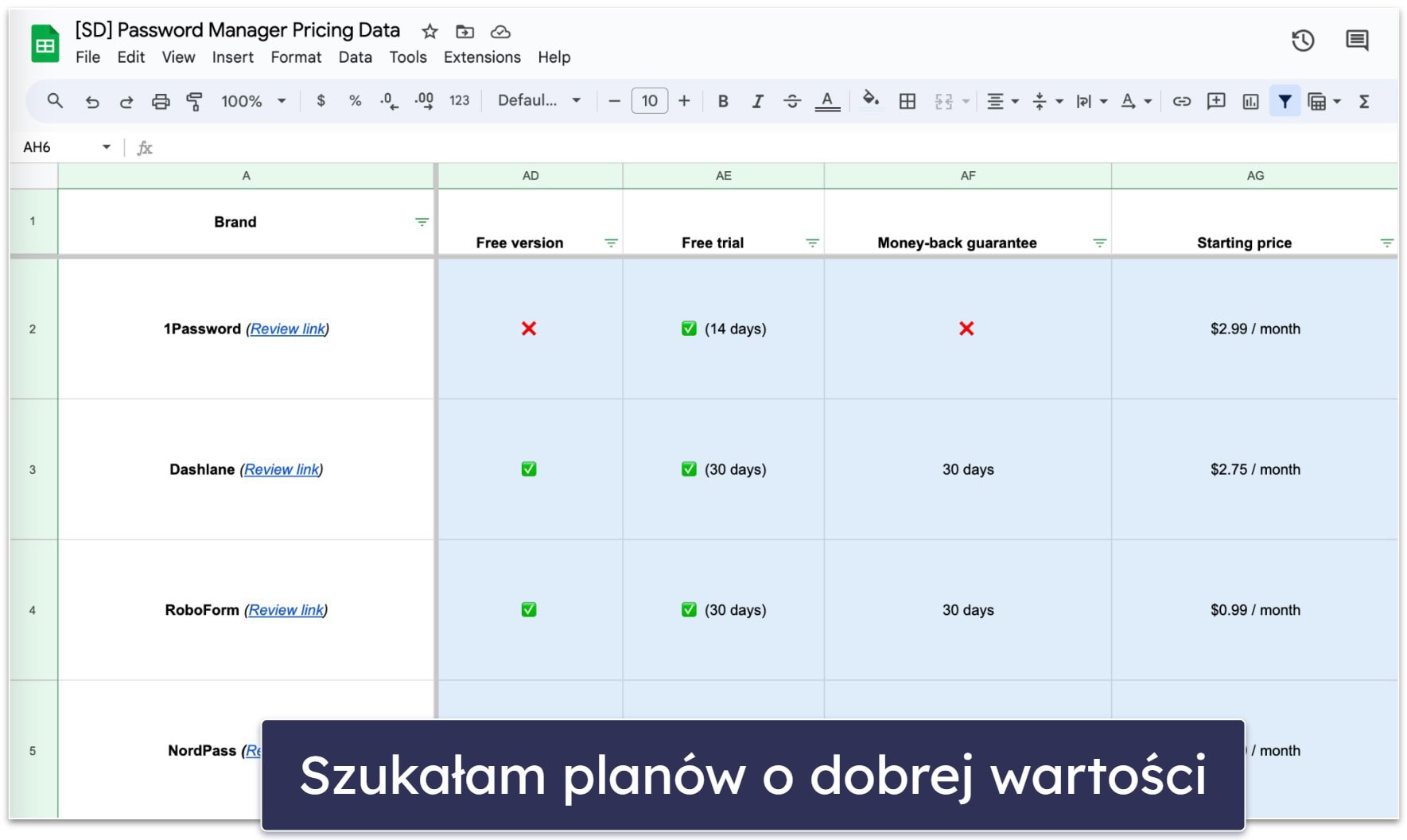Follow 1Password Review link
This screenshot has height=840, width=1407.
(288, 329)
